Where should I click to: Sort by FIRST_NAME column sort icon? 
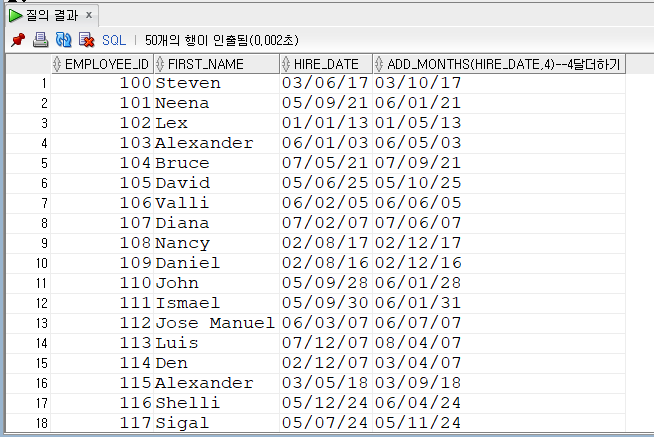pos(160,64)
